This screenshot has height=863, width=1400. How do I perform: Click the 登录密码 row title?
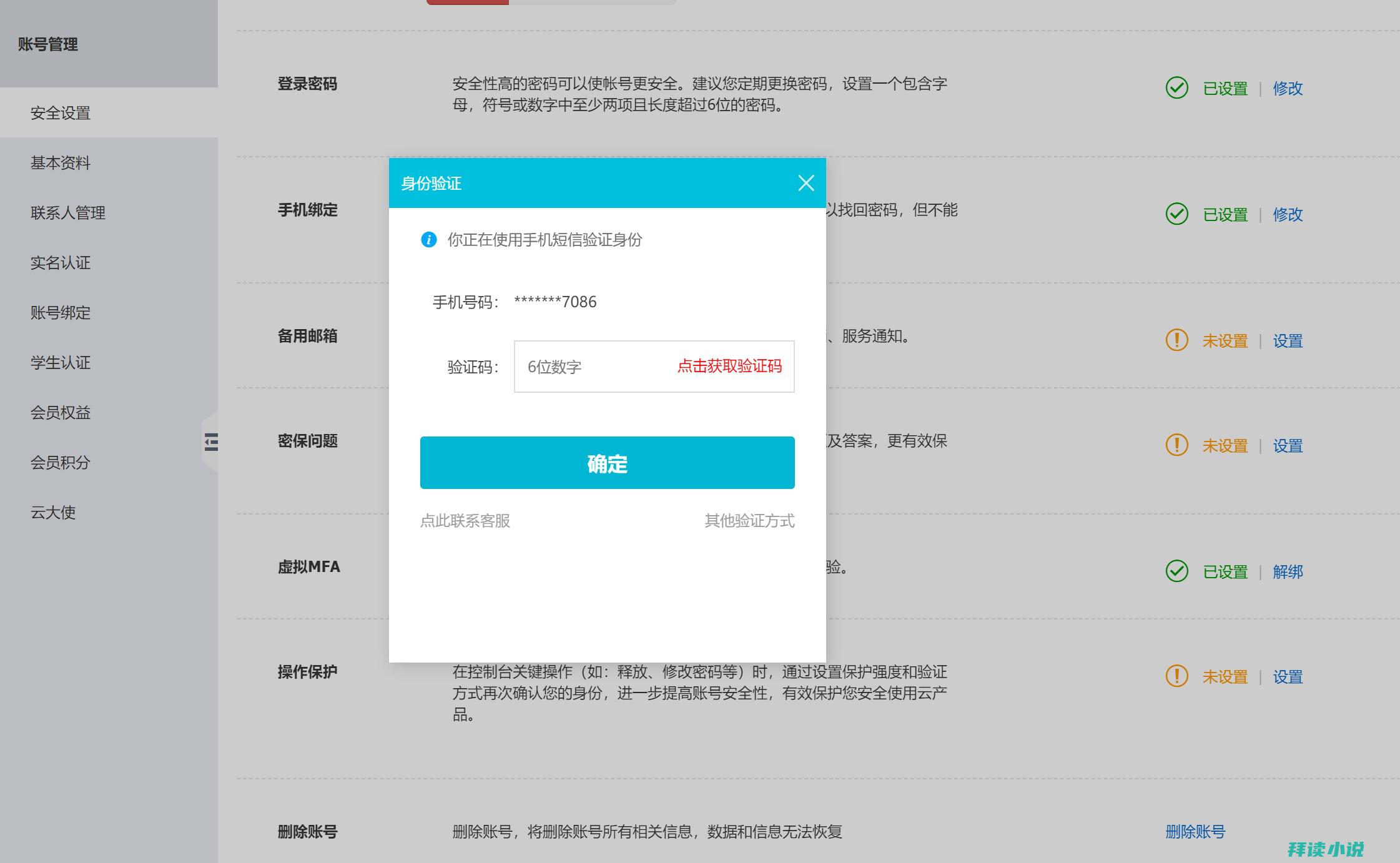point(307,84)
